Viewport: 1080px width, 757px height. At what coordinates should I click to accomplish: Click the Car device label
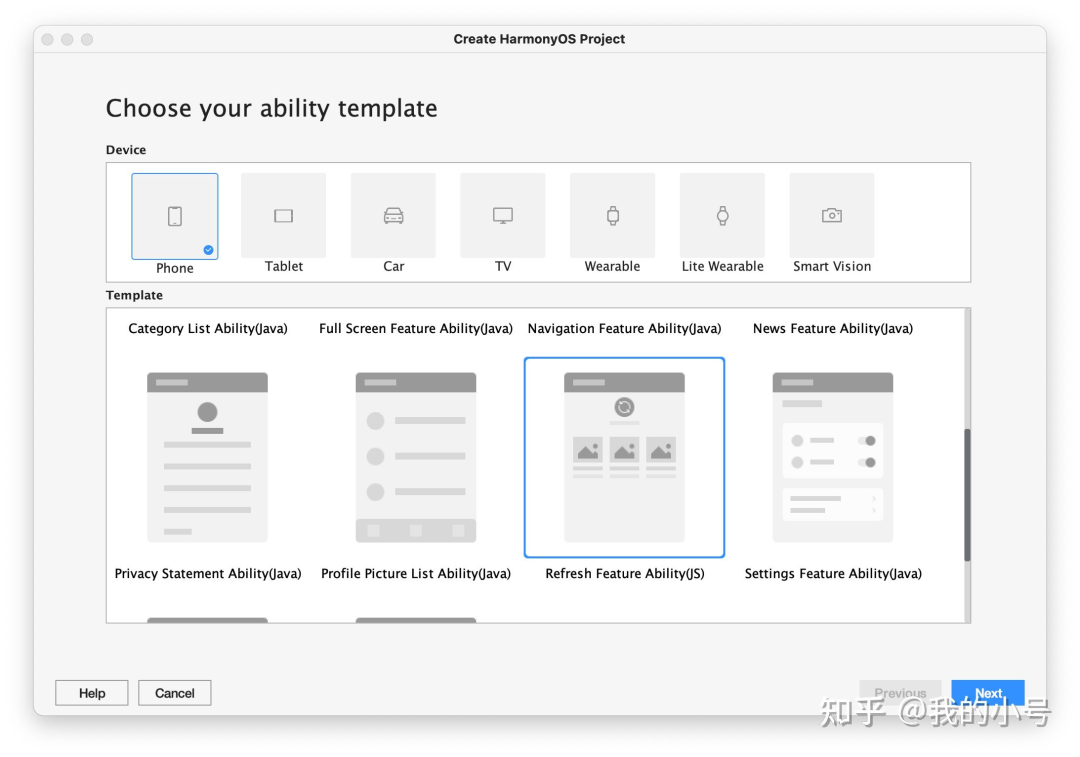pyautogui.click(x=393, y=267)
